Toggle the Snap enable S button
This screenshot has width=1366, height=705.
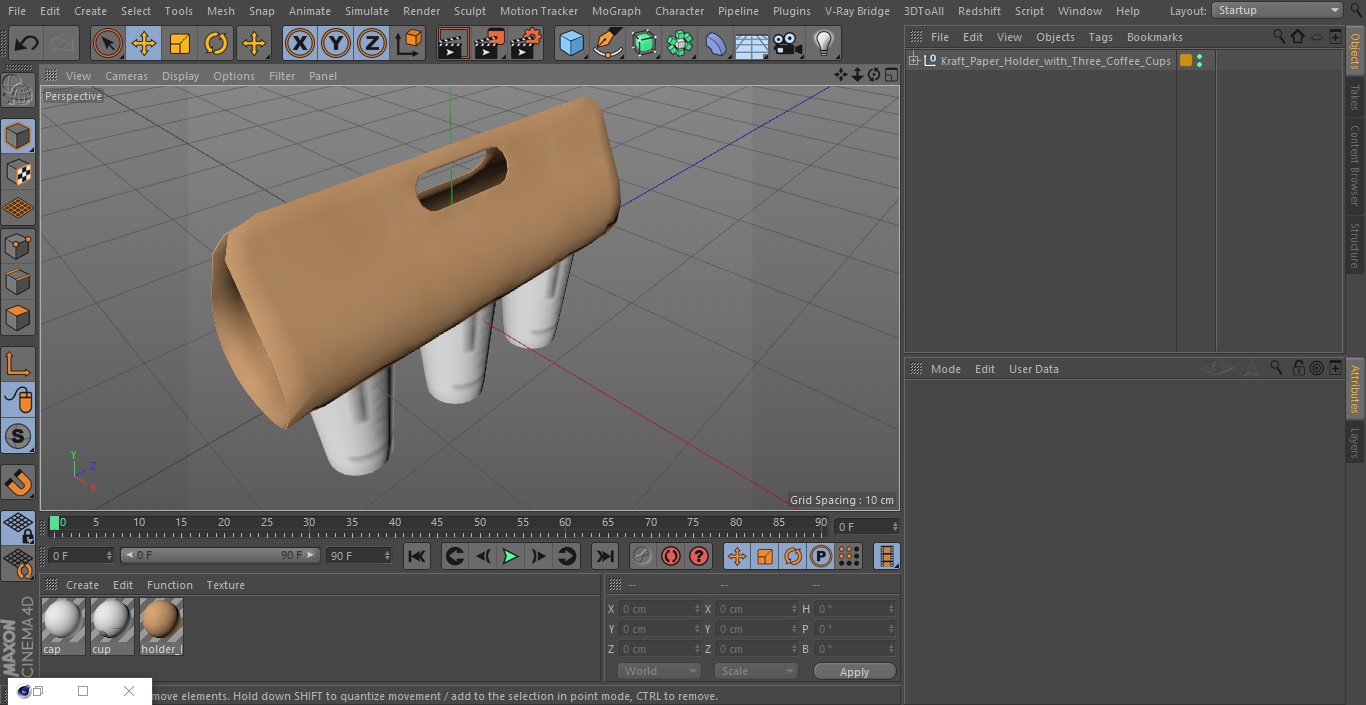pyautogui.click(x=18, y=436)
